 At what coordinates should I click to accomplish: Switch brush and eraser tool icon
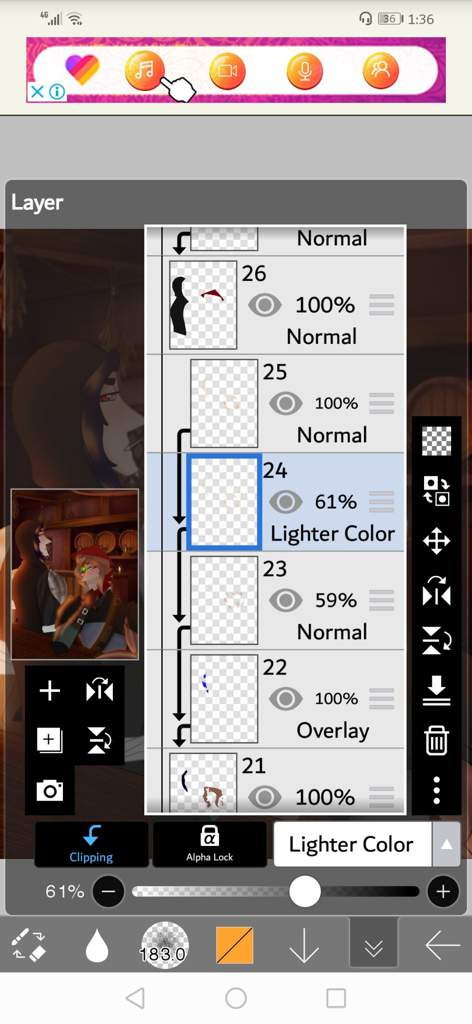point(29,946)
